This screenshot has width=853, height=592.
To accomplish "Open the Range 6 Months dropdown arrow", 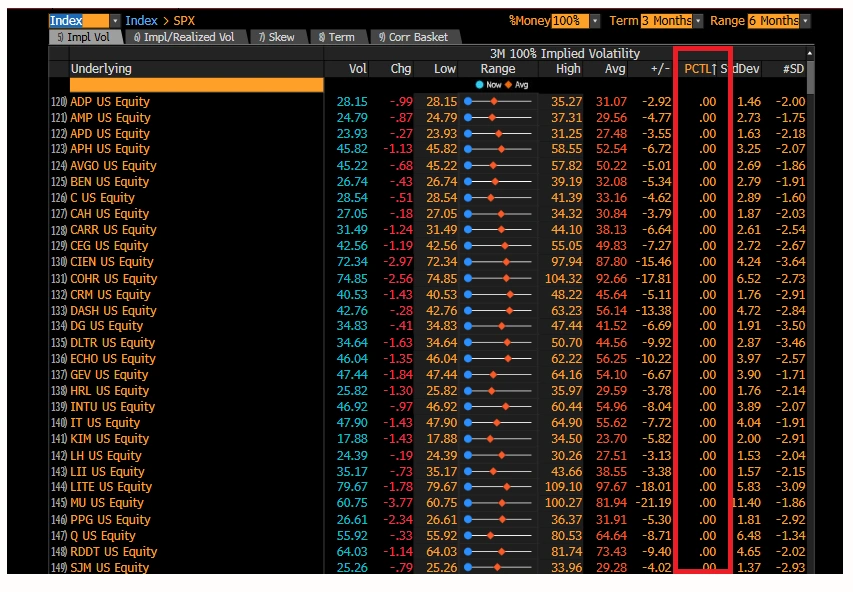I will coord(805,21).
